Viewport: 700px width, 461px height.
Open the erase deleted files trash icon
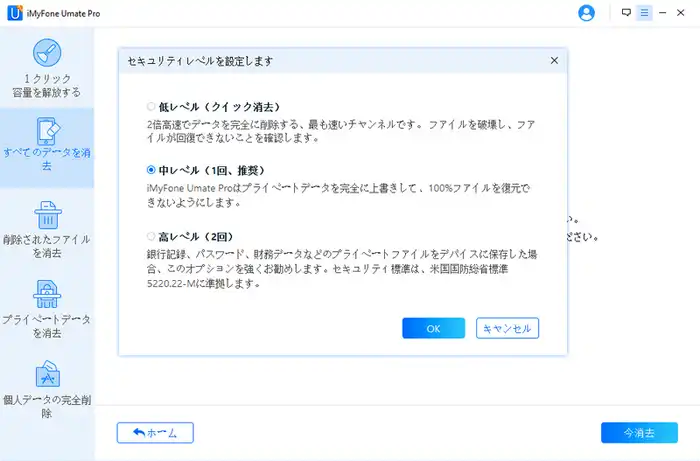(47, 216)
